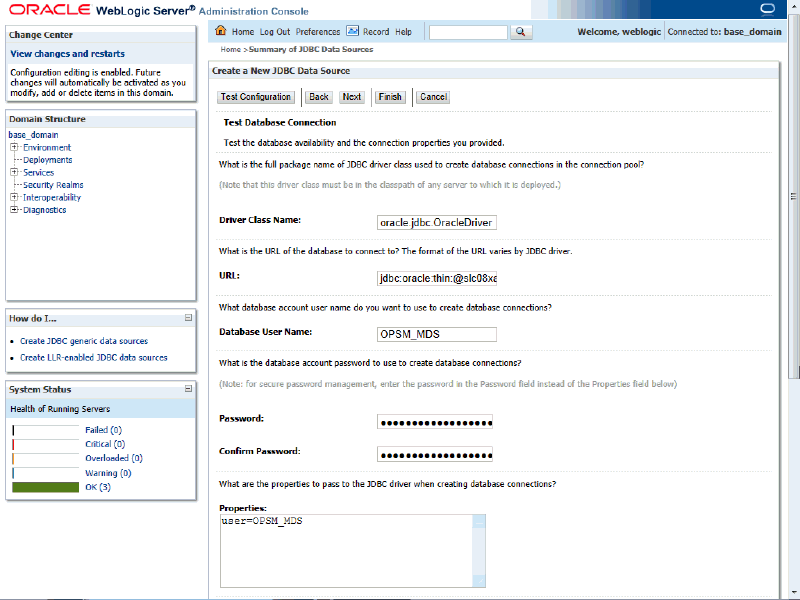Open Interoperability in Domain Structure
Image resolution: width=800 pixels, height=600 pixels.
(x=52, y=197)
